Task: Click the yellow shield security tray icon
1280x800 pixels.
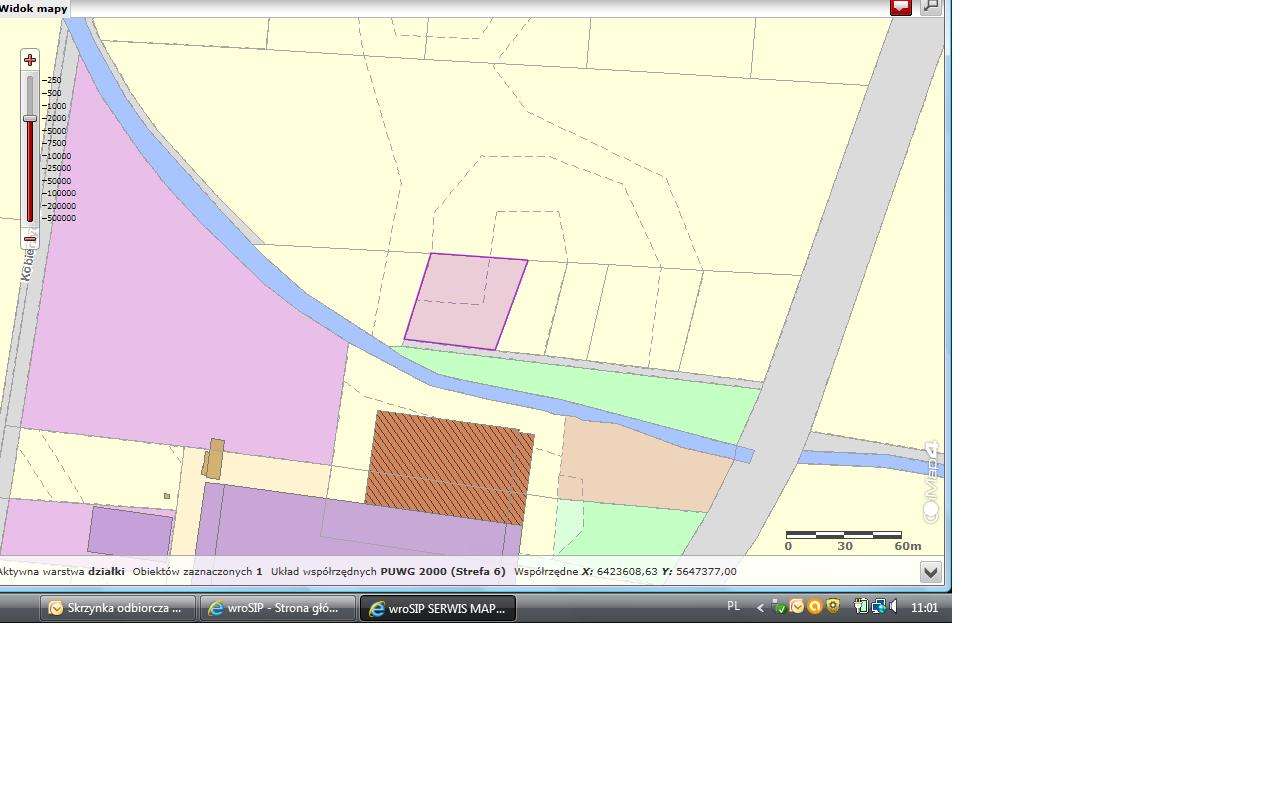Action: (x=833, y=607)
